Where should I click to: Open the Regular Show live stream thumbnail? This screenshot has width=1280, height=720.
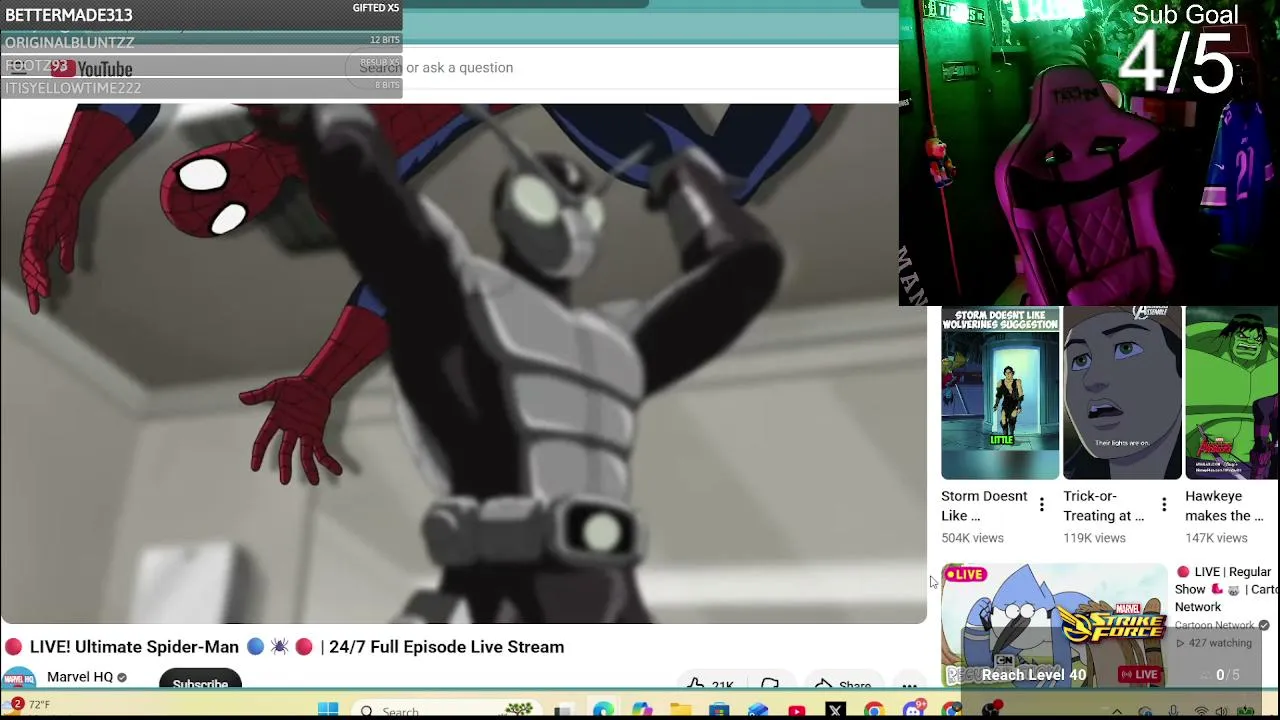click(x=1054, y=625)
